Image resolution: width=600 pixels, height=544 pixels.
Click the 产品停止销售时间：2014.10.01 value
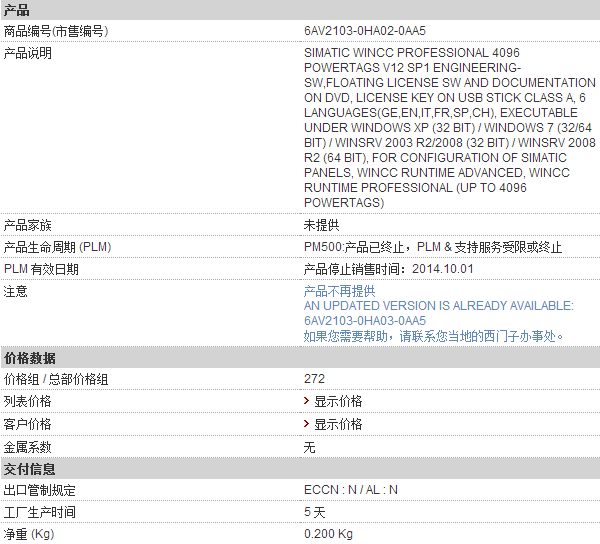click(388, 269)
